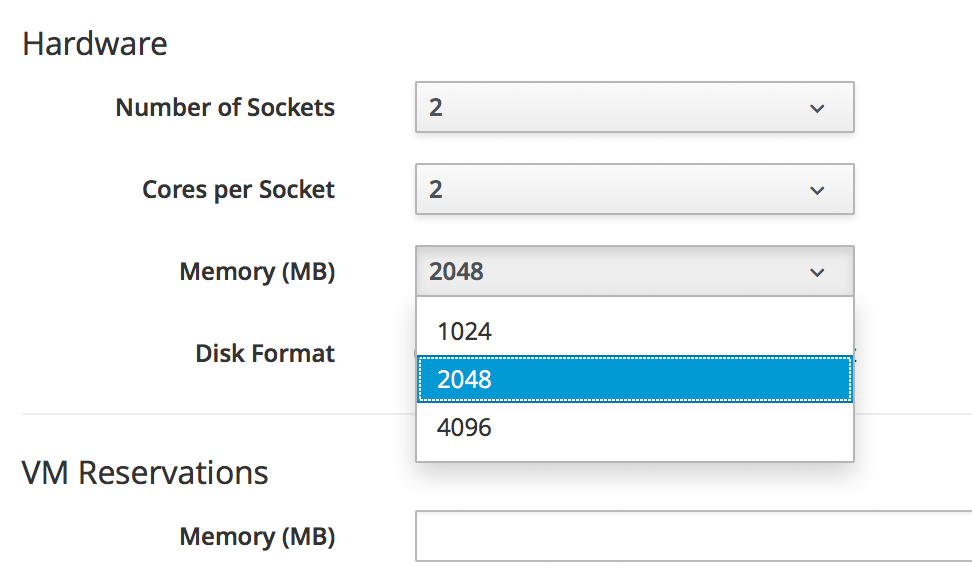Click the value 2 in Cores per Socket
The height and width of the screenshot is (586, 972).
pyautogui.click(x=436, y=190)
